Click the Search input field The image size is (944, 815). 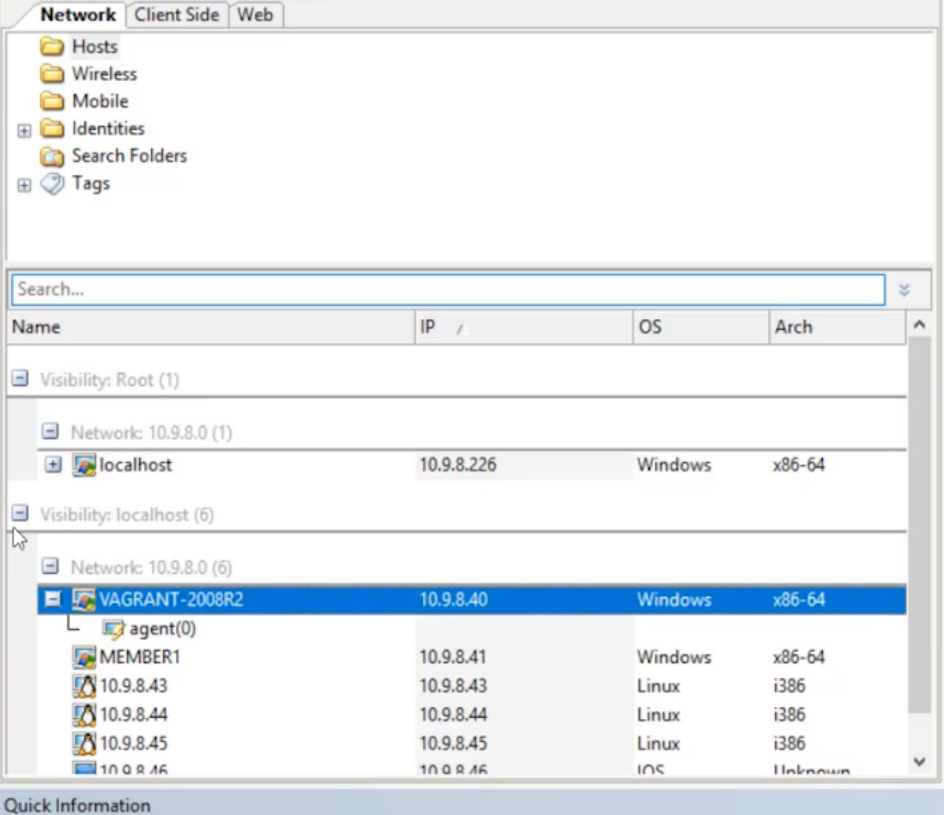pos(448,290)
